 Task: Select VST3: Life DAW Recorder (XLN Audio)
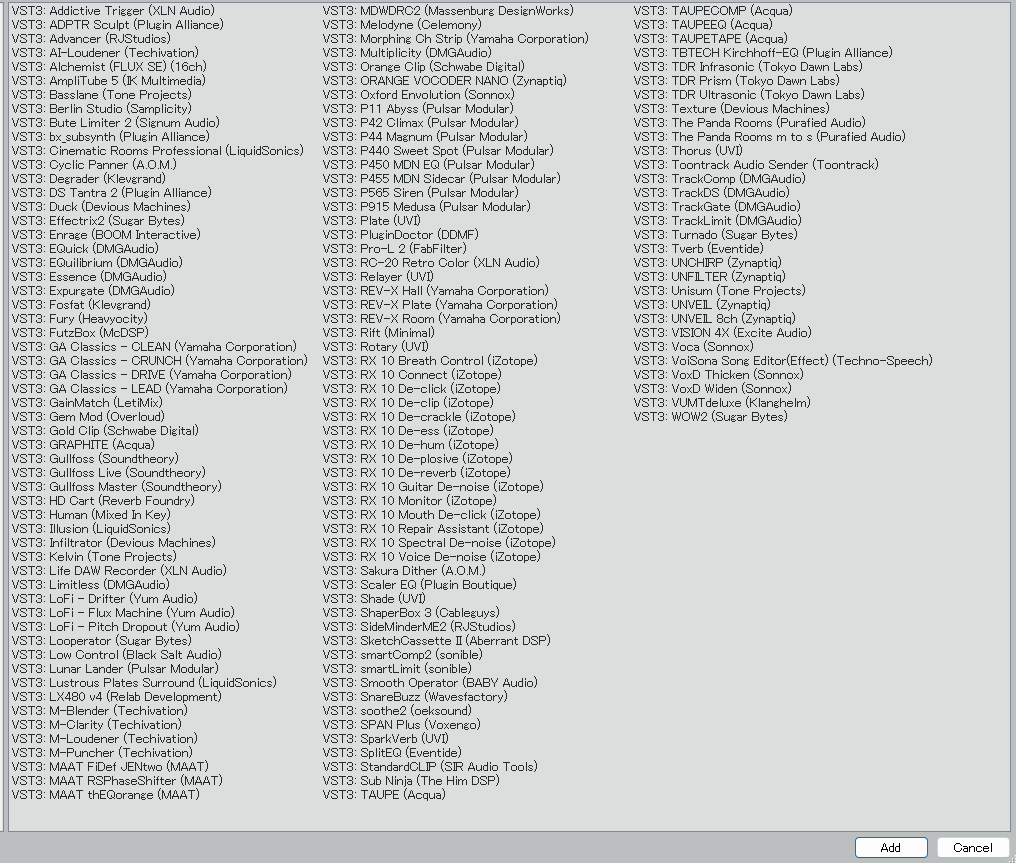119,570
